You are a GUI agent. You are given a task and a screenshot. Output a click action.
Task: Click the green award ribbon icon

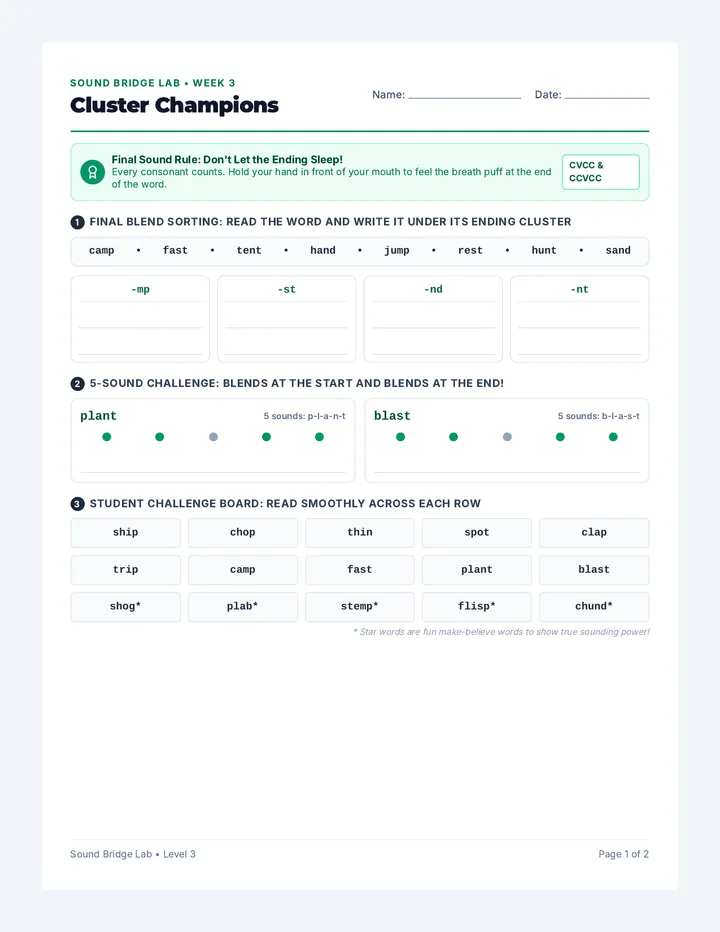[x=93, y=172]
